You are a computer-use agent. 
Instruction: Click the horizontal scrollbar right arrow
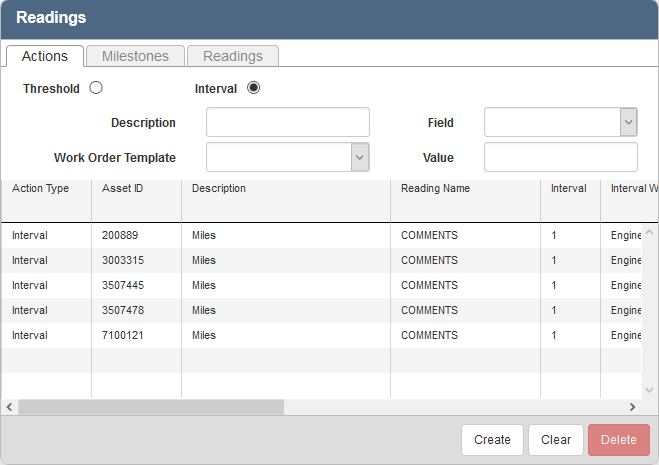pyautogui.click(x=632, y=407)
